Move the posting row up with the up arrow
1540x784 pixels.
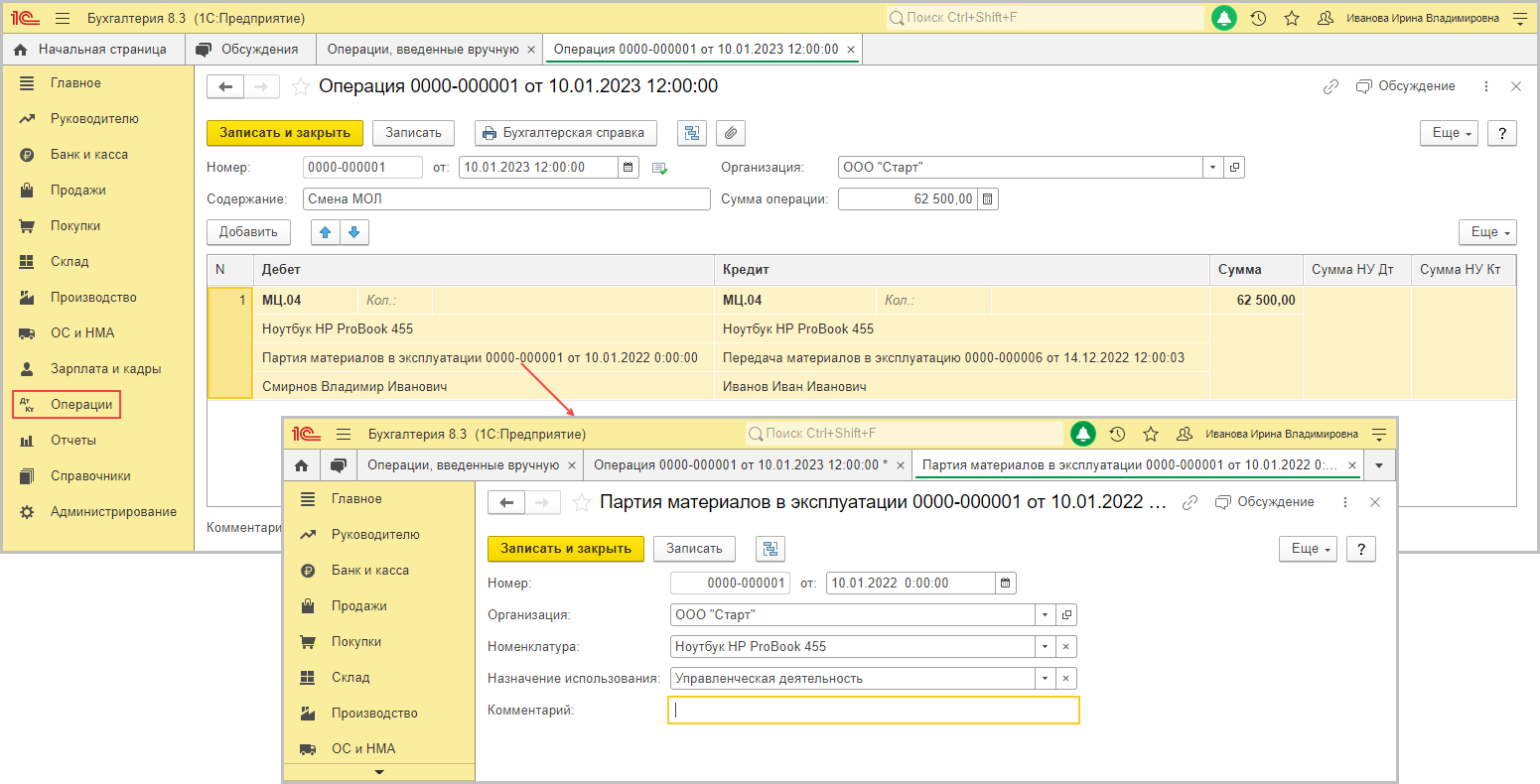[x=326, y=232]
